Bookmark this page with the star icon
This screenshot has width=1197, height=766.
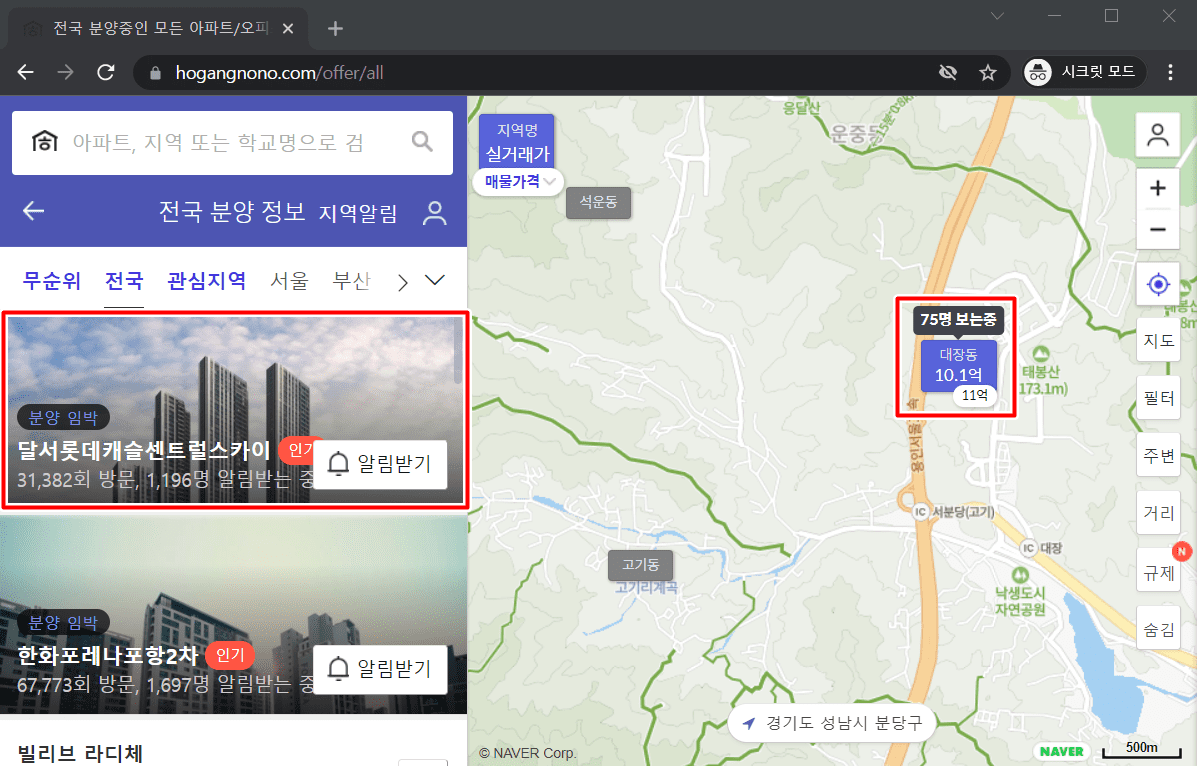tap(988, 72)
